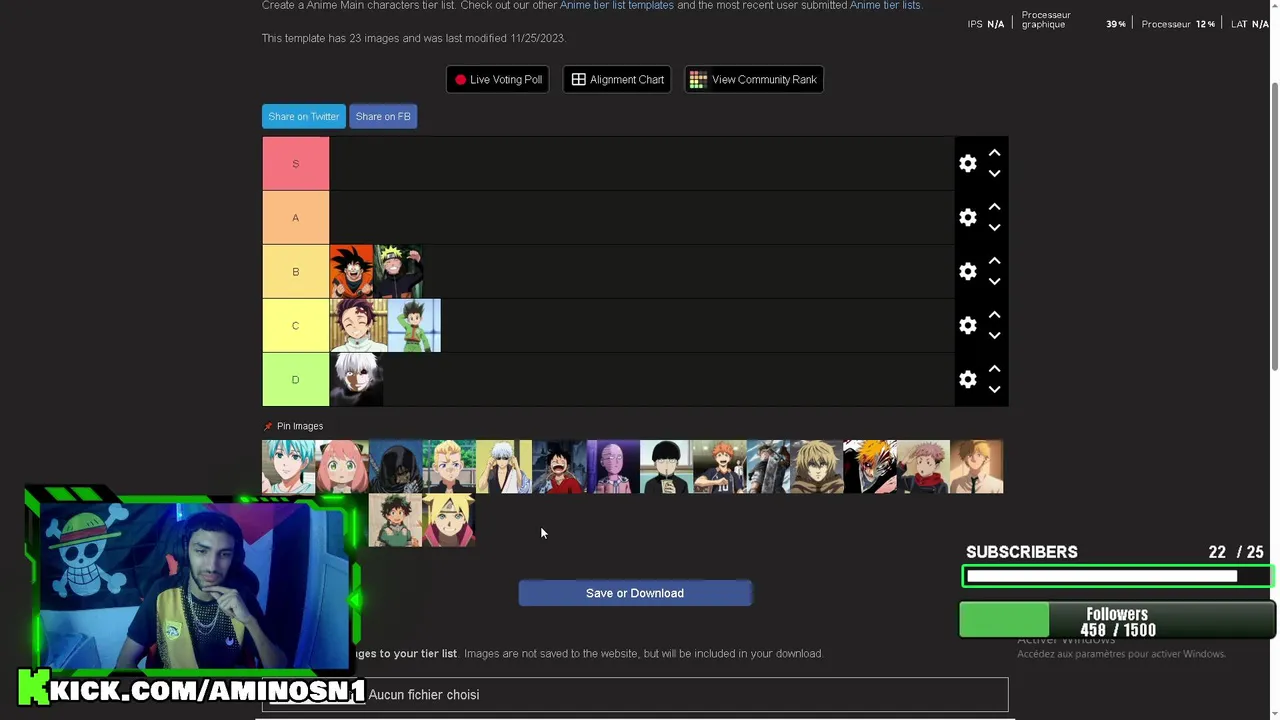Move A tier row down with arrow
This screenshot has height=720, width=1280.
tap(994, 227)
